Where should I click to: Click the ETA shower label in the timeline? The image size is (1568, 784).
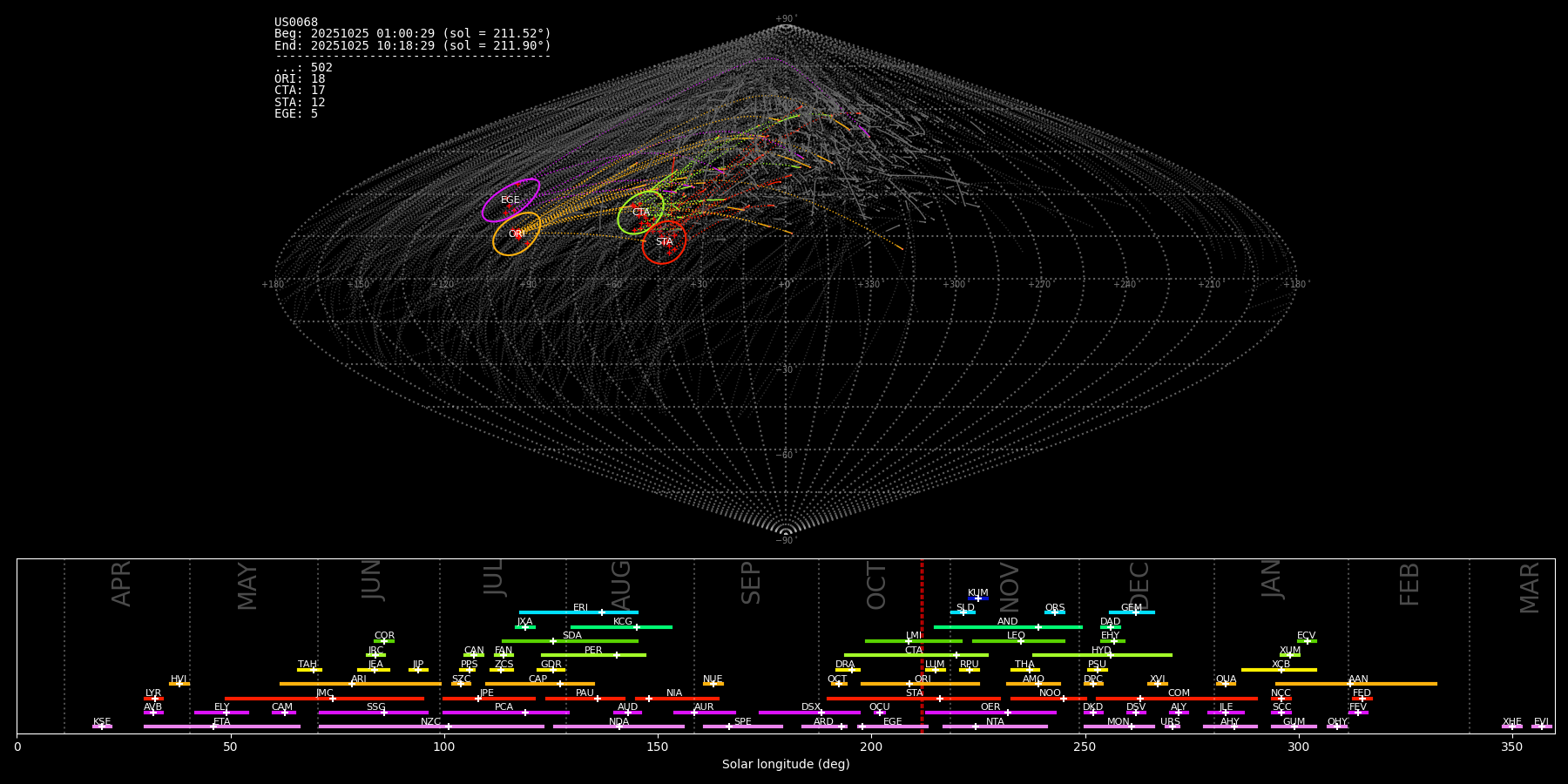222,722
